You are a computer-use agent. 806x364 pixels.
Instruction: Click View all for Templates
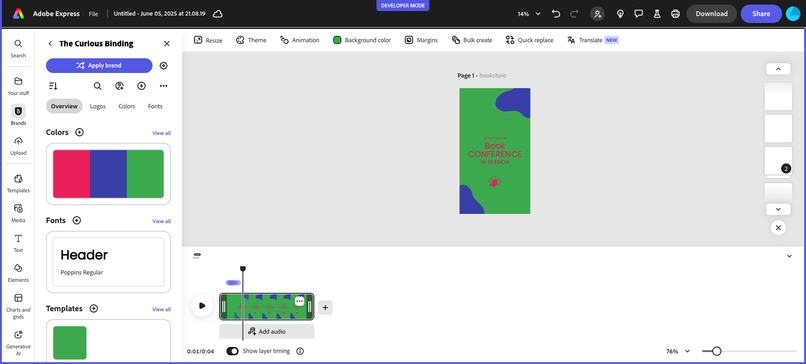tap(161, 310)
